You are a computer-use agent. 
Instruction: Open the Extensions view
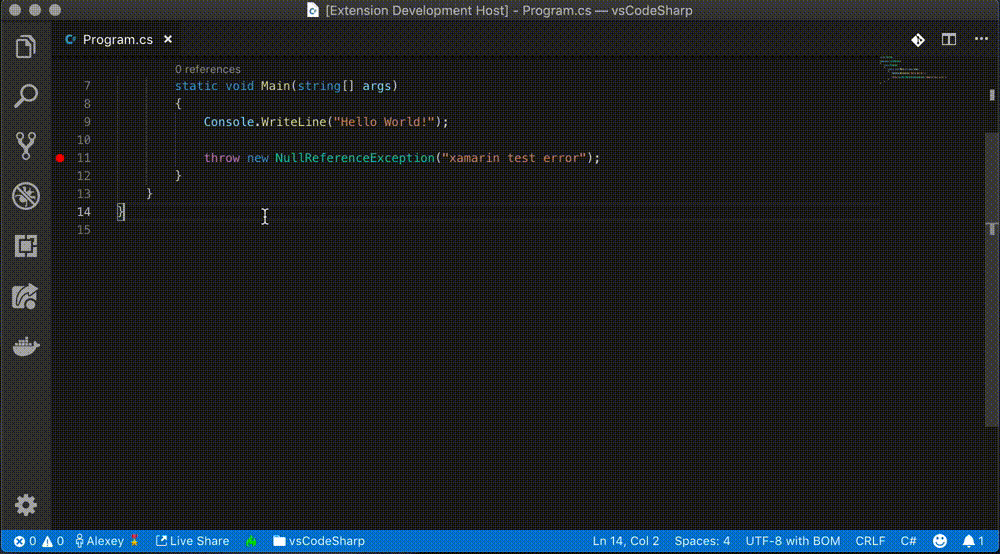tap(26, 246)
